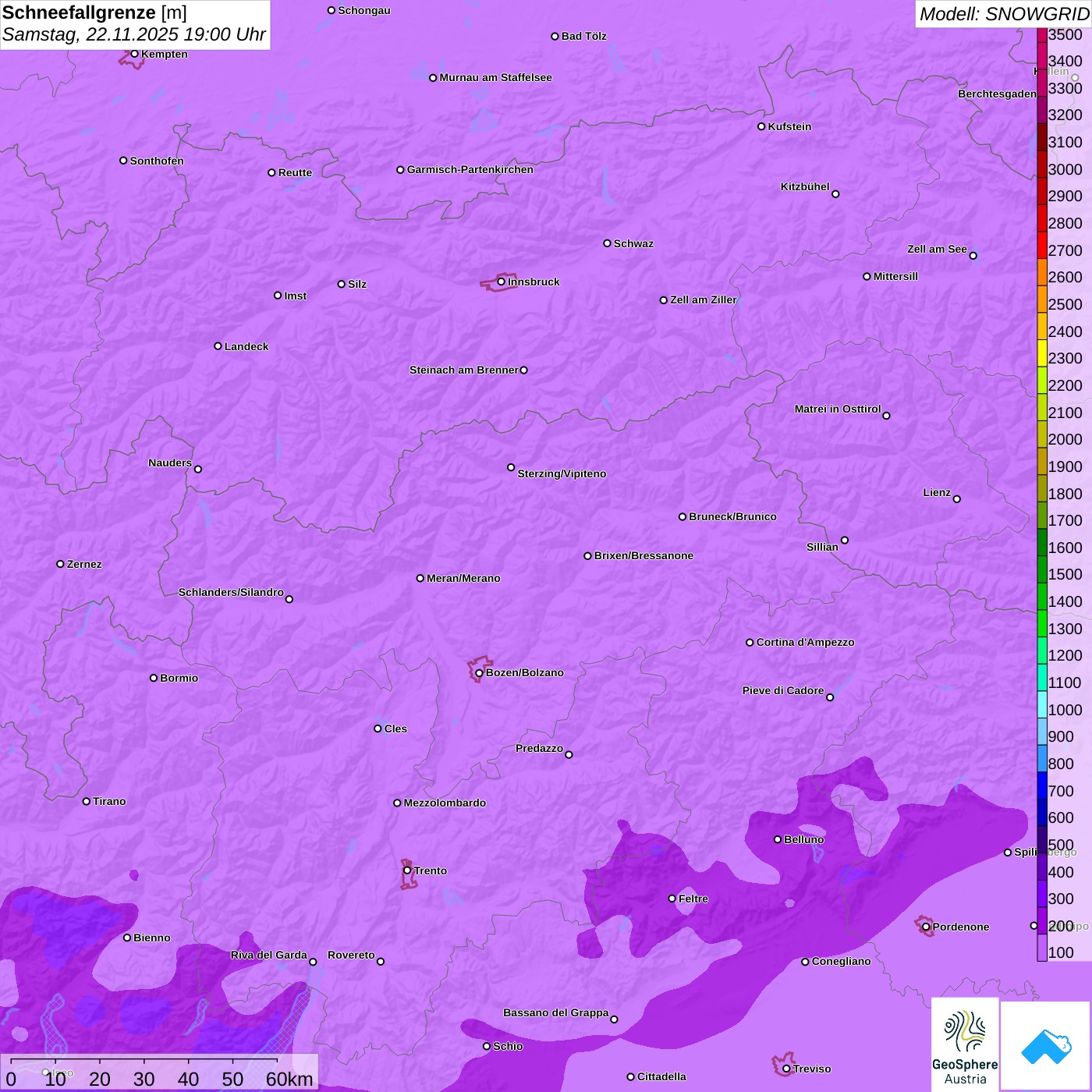Click the Schneefallgrenze [m] title
Image resolution: width=1092 pixels, height=1092 pixels.
(x=94, y=12)
